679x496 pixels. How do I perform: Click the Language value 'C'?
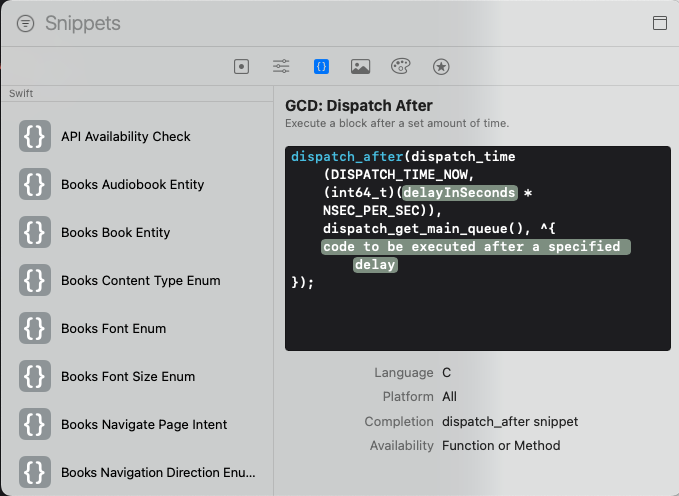pyautogui.click(x=446, y=373)
